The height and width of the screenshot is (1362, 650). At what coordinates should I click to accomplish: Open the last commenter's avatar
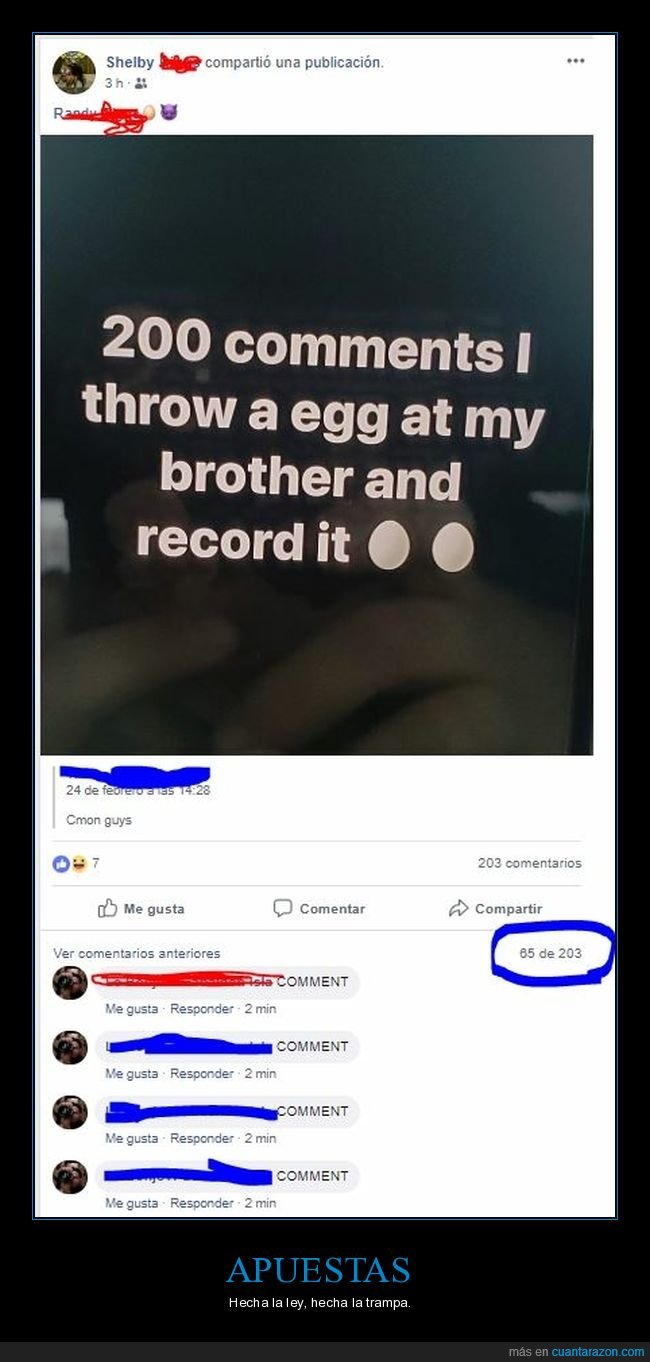[x=70, y=1177]
